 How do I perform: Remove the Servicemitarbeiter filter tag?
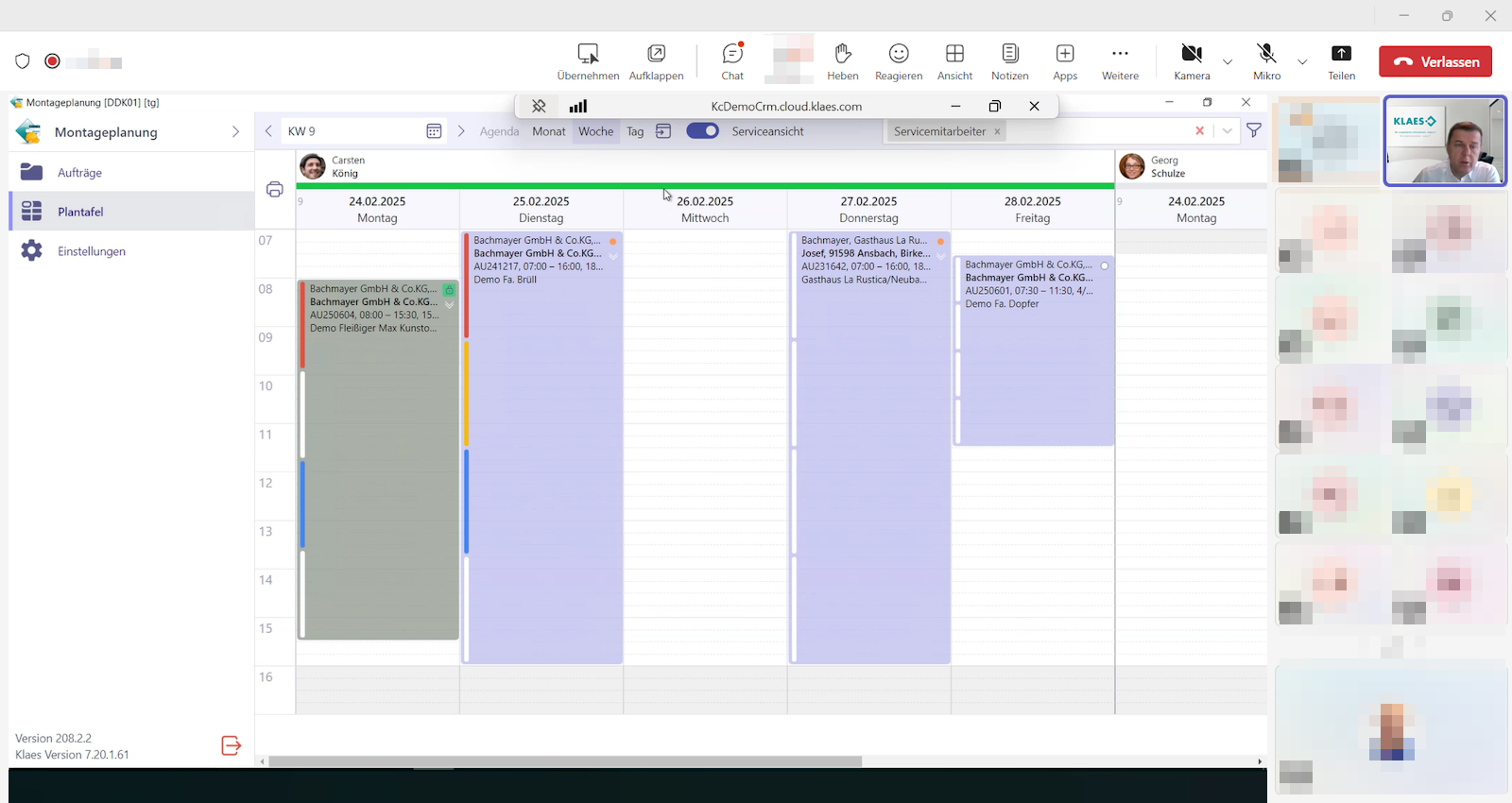click(997, 132)
